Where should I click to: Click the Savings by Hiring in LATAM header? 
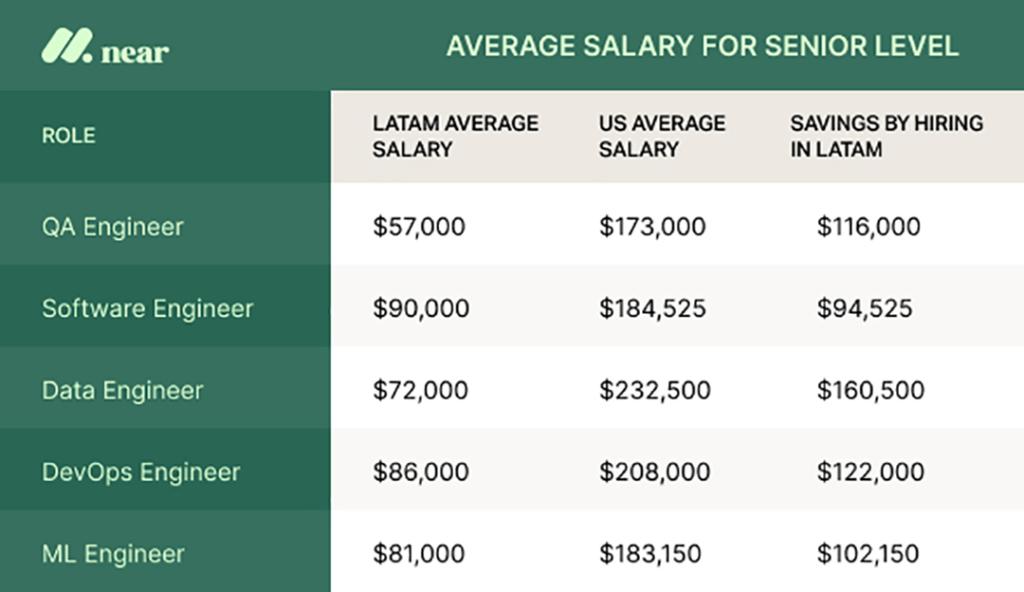click(886, 136)
